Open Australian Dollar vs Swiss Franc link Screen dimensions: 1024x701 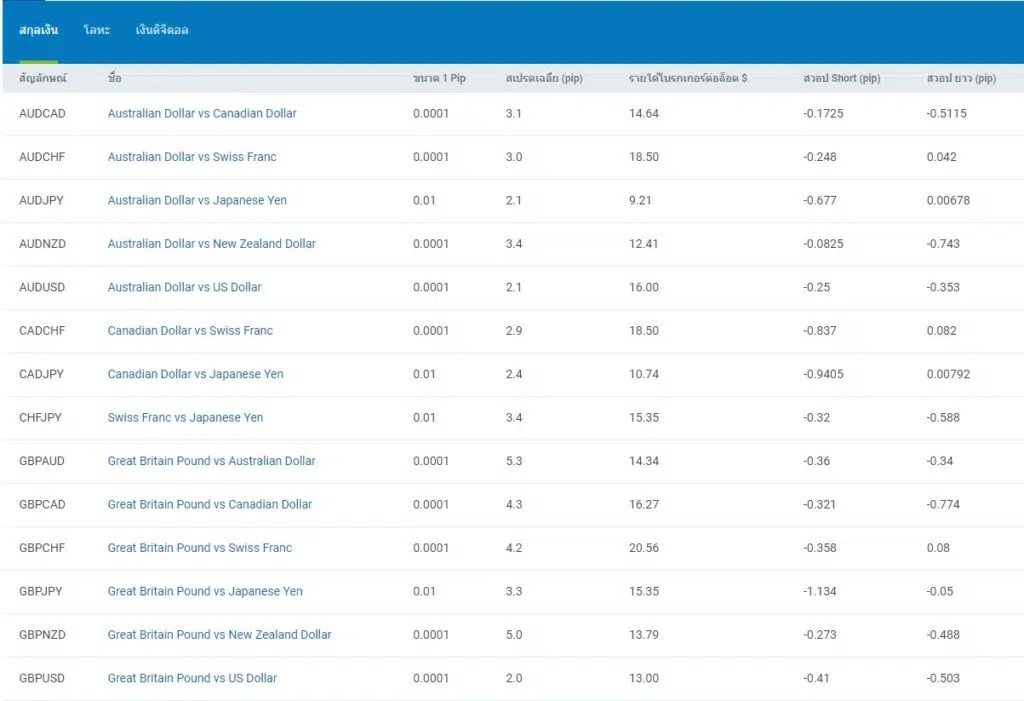192,157
